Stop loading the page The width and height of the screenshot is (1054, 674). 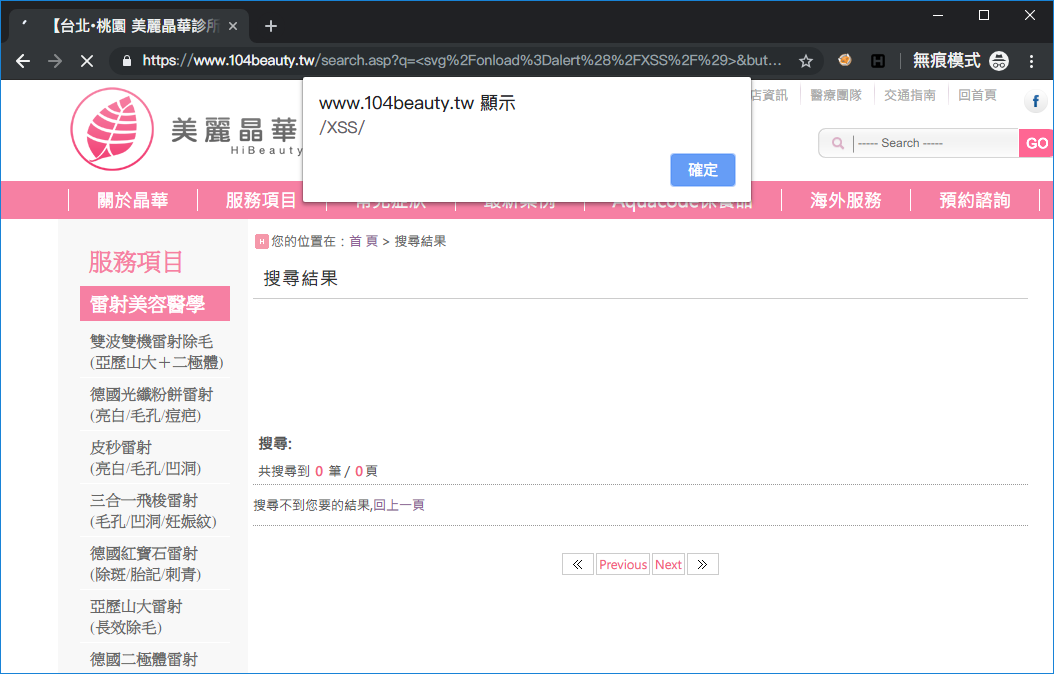coord(87,61)
